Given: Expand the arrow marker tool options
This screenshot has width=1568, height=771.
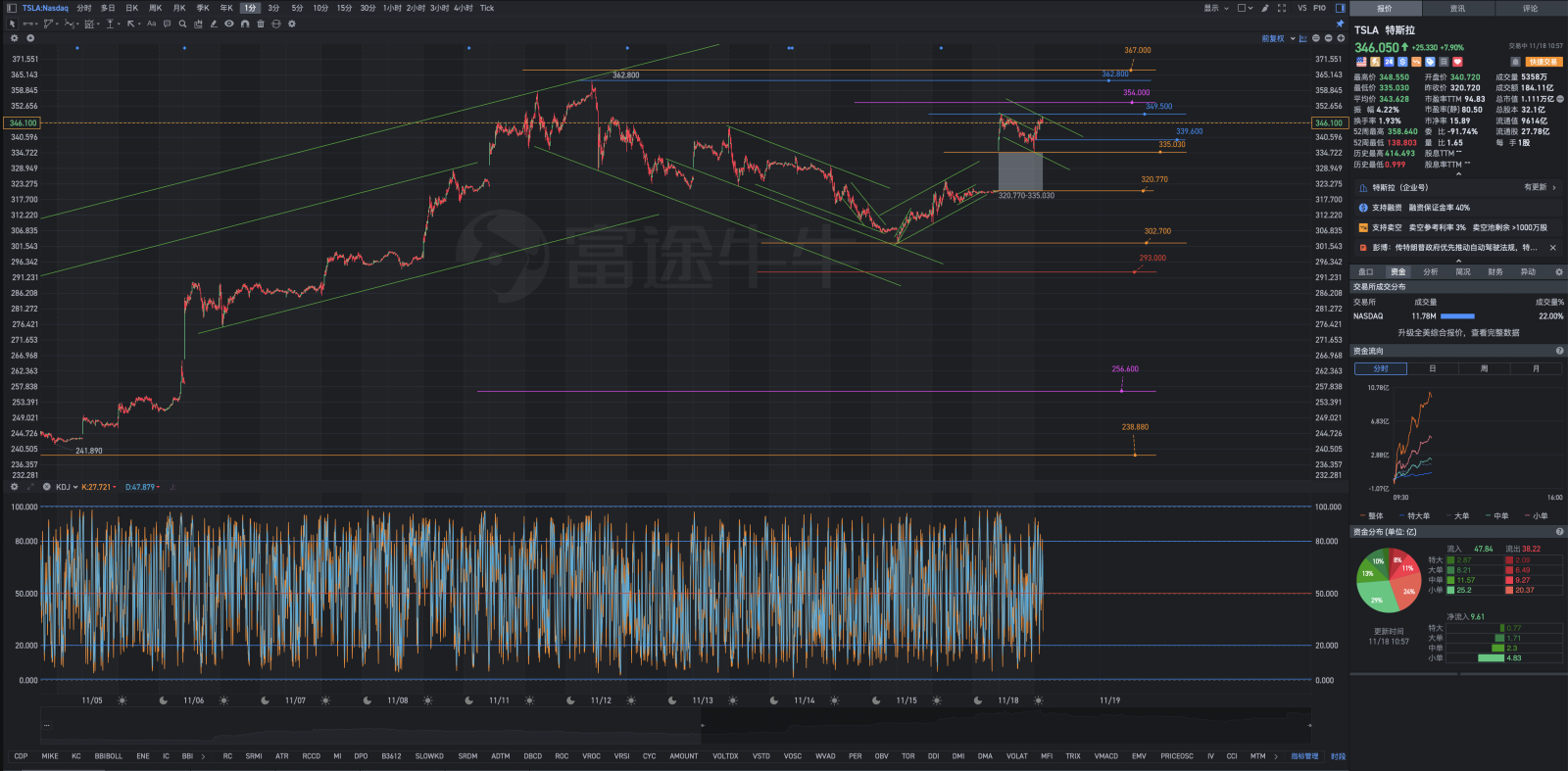Looking at the screenshot, I should (x=139, y=24).
